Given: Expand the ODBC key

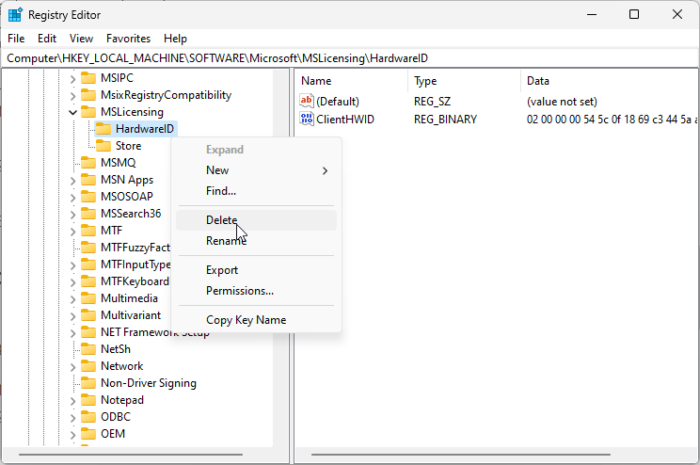Looking at the screenshot, I should pyautogui.click(x=73, y=418).
